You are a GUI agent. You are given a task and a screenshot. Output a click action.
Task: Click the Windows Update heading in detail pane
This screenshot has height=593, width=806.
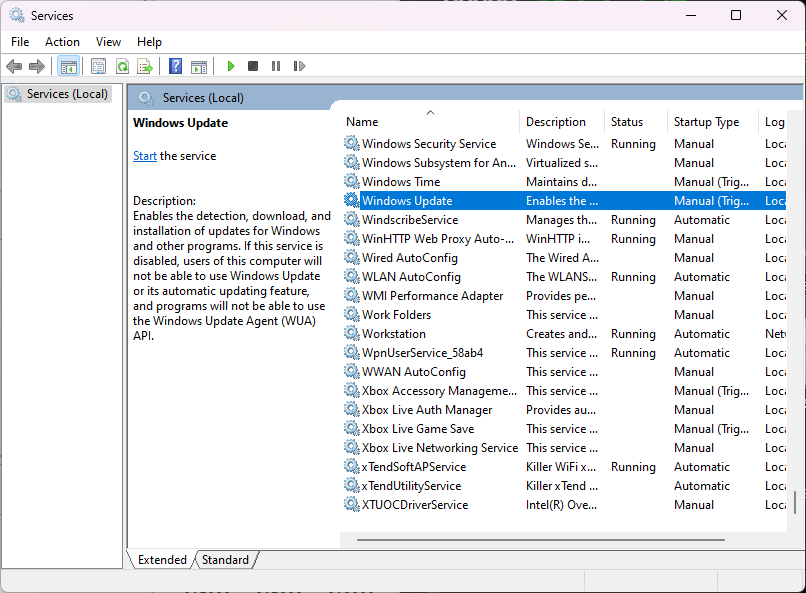click(x=180, y=123)
